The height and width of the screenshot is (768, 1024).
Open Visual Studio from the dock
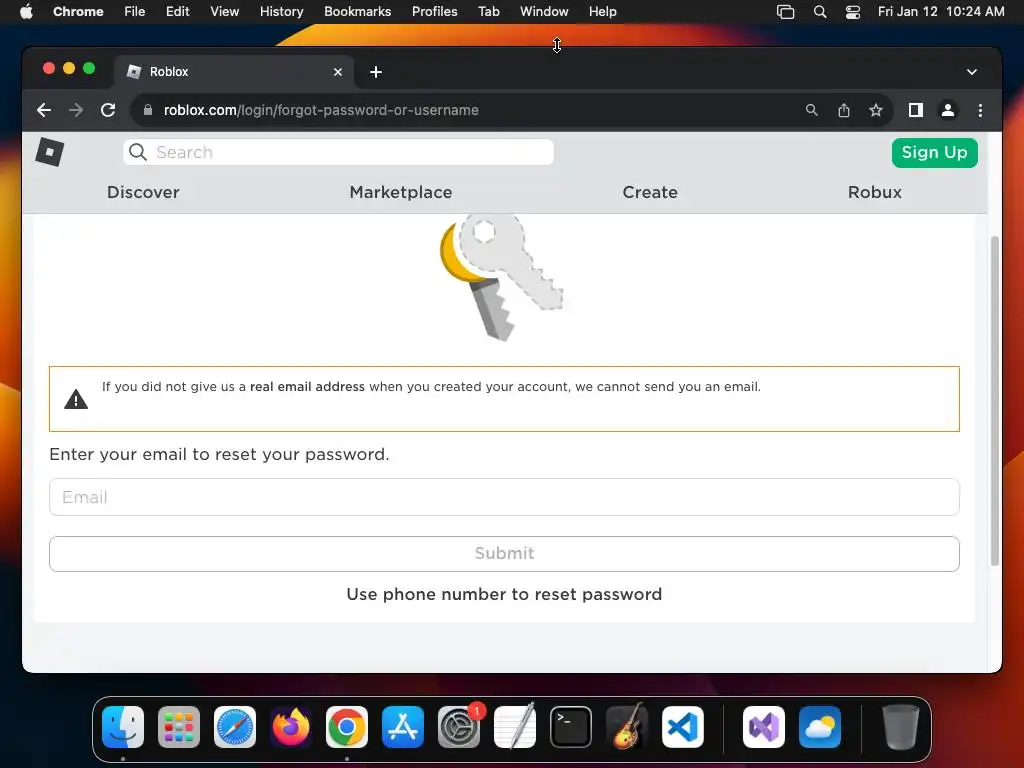(x=764, y=727)
